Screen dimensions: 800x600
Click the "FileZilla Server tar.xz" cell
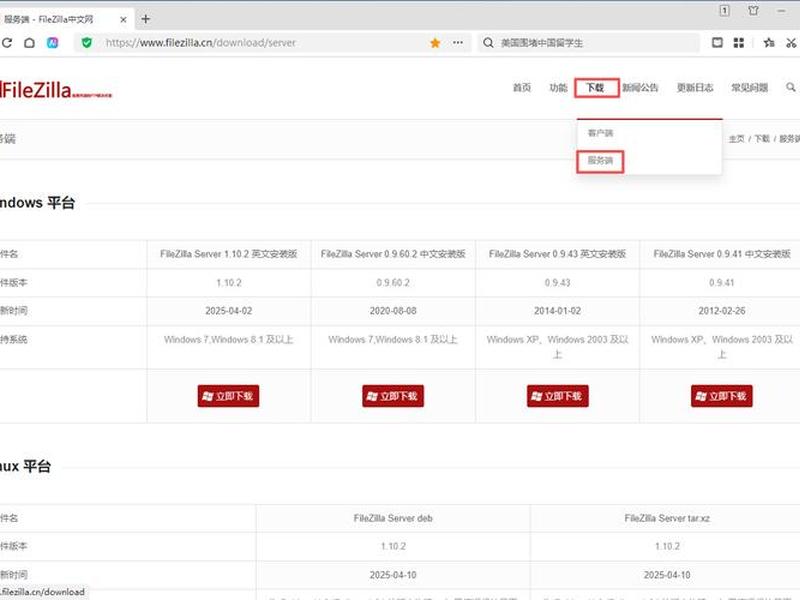tap(667, 518)
